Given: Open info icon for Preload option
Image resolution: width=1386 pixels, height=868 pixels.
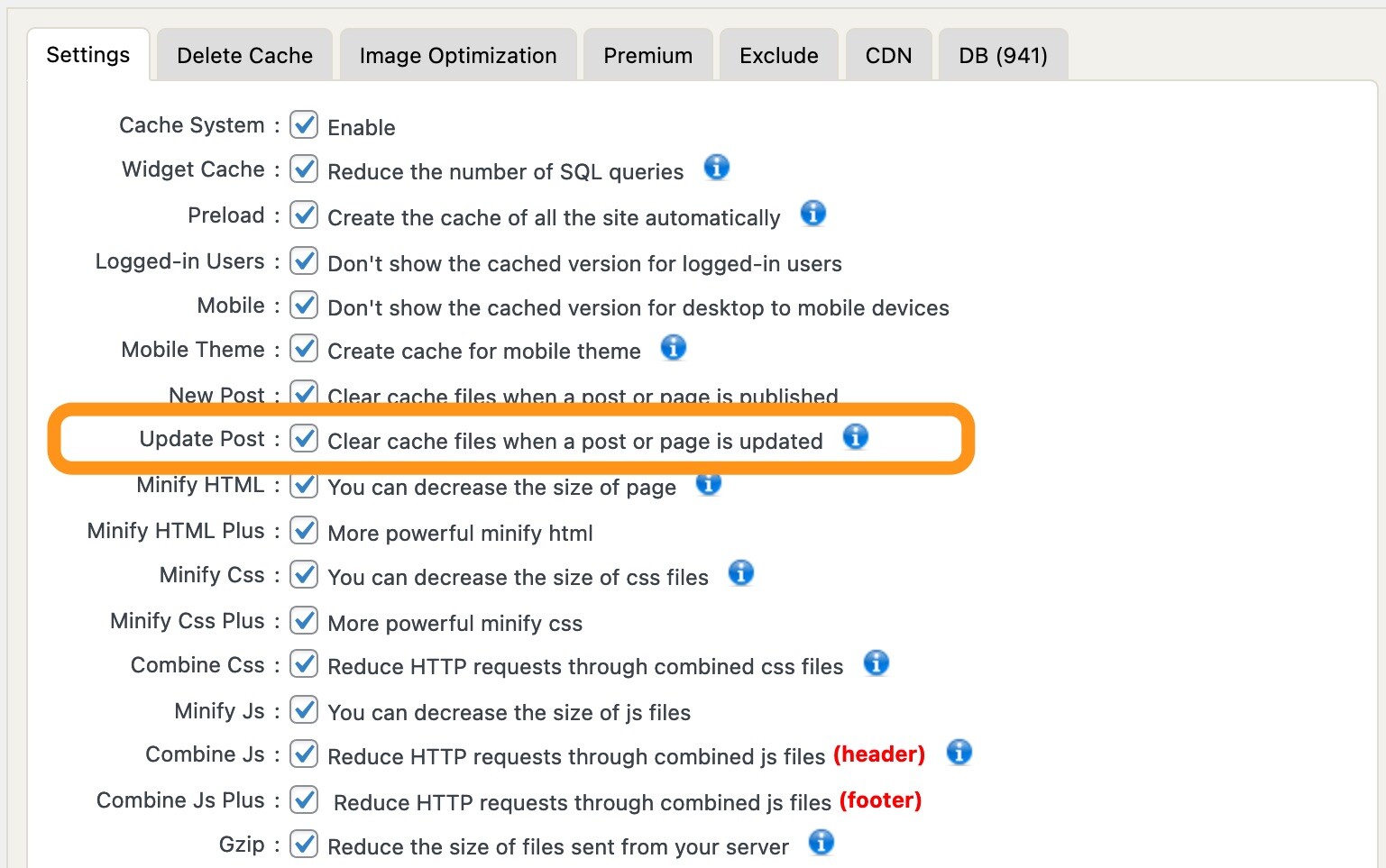Looking at the screenshot, I should point(812,214).
